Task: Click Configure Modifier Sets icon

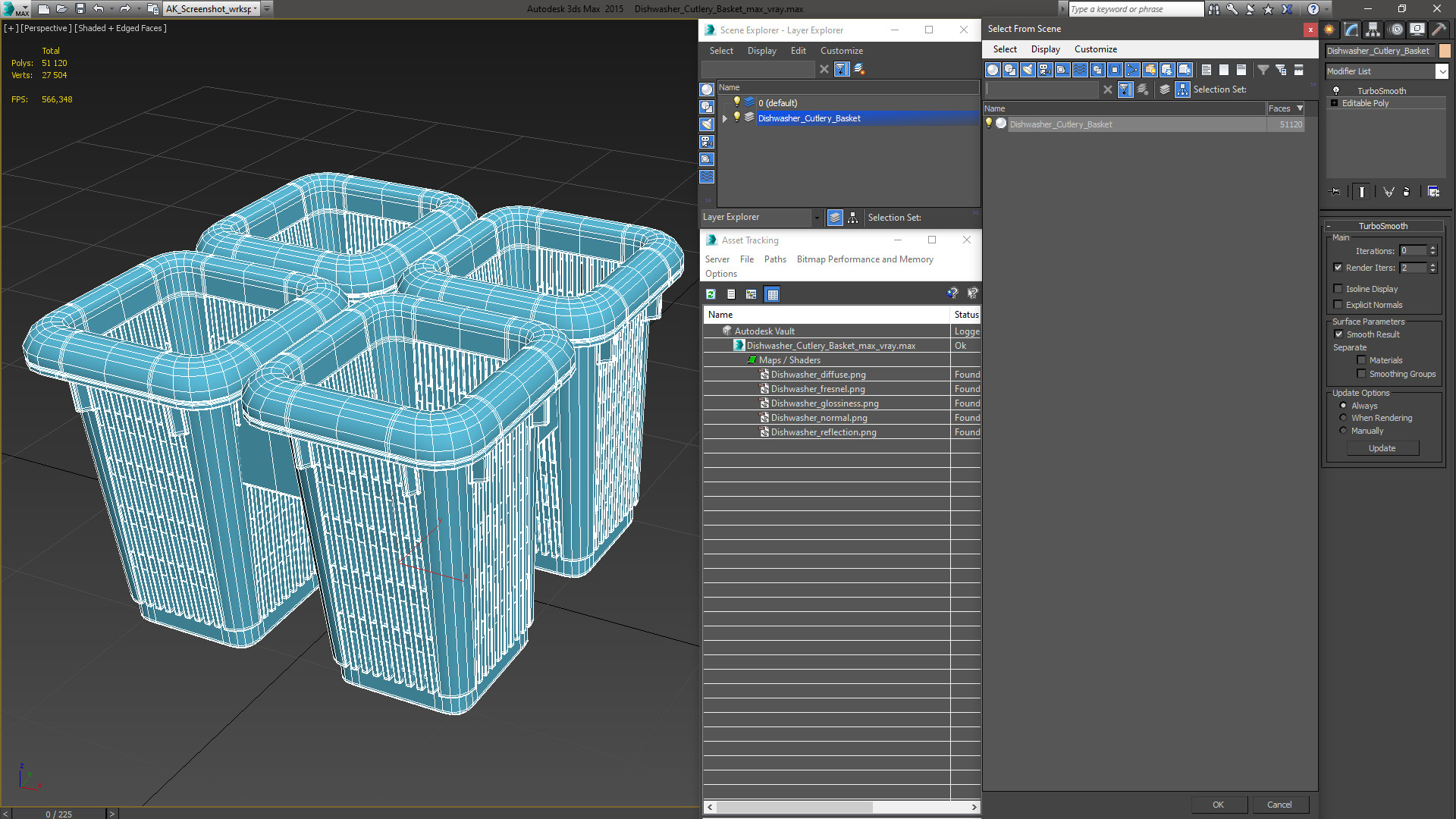Action: point(1433,192)
